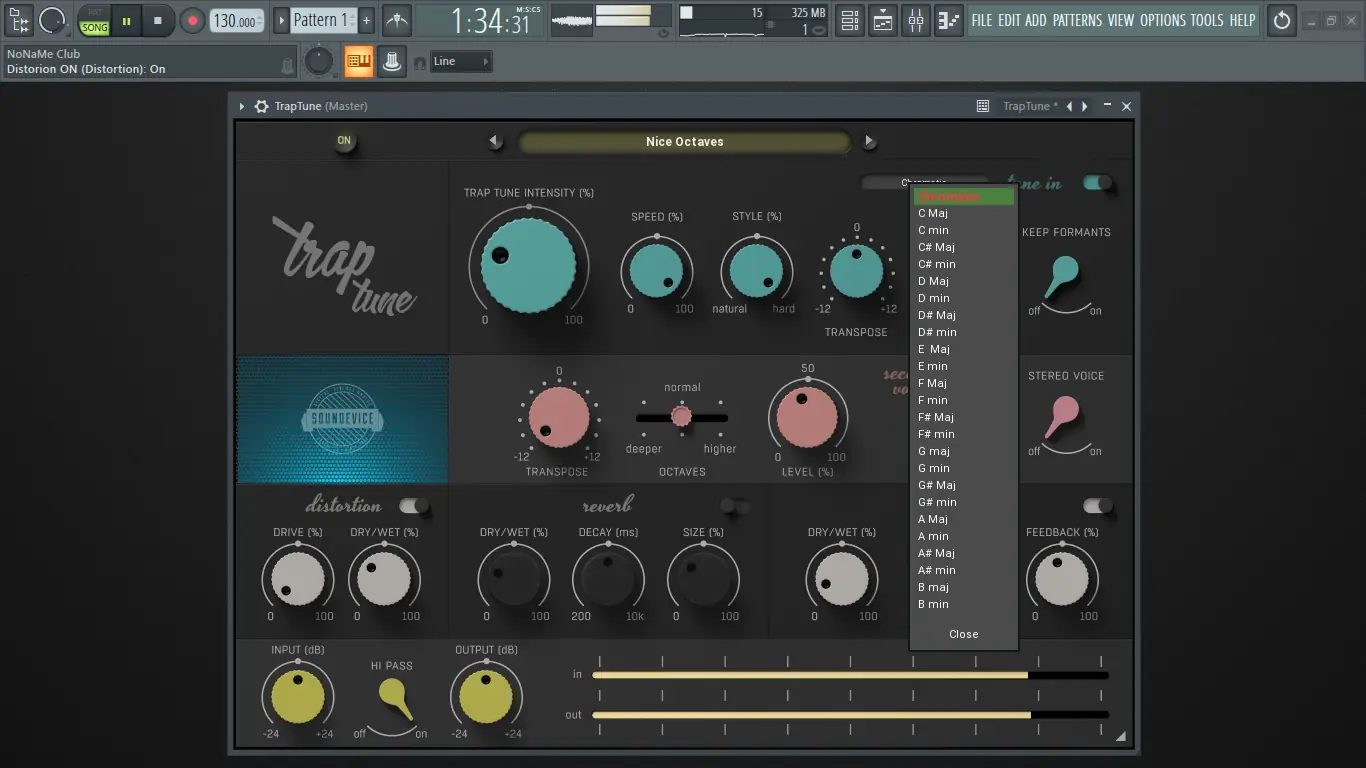Toggle the distortion section switch
The width and height of the screenshot is (1366, 768).
click(x=413, y=506)
